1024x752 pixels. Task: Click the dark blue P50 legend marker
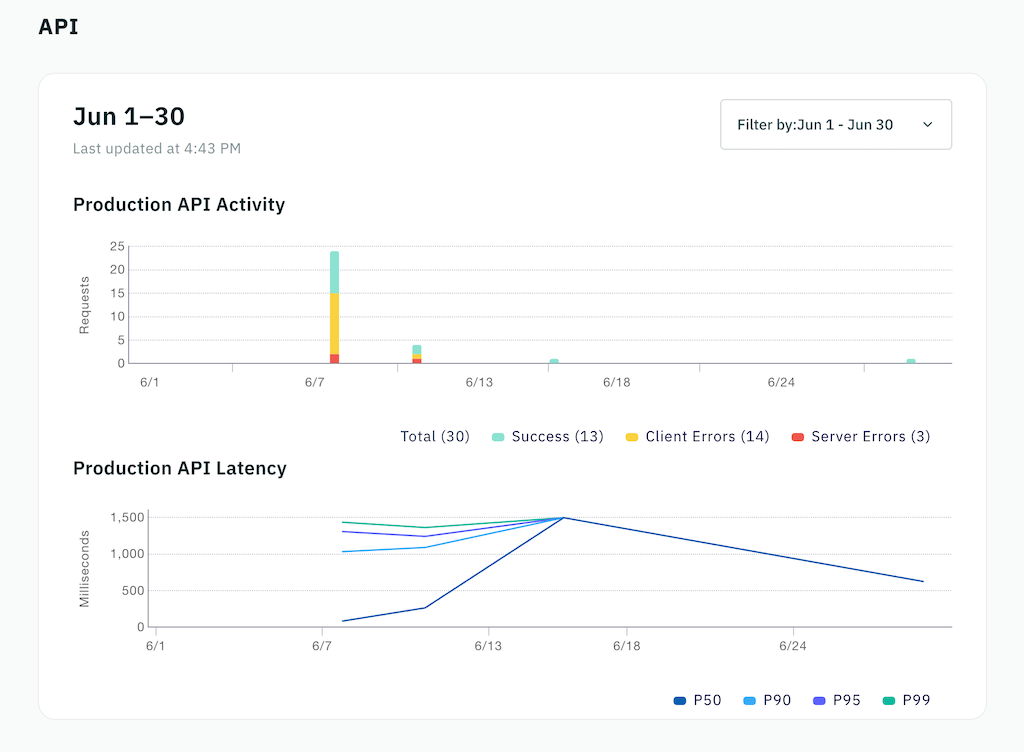click(x=682, y=700)
